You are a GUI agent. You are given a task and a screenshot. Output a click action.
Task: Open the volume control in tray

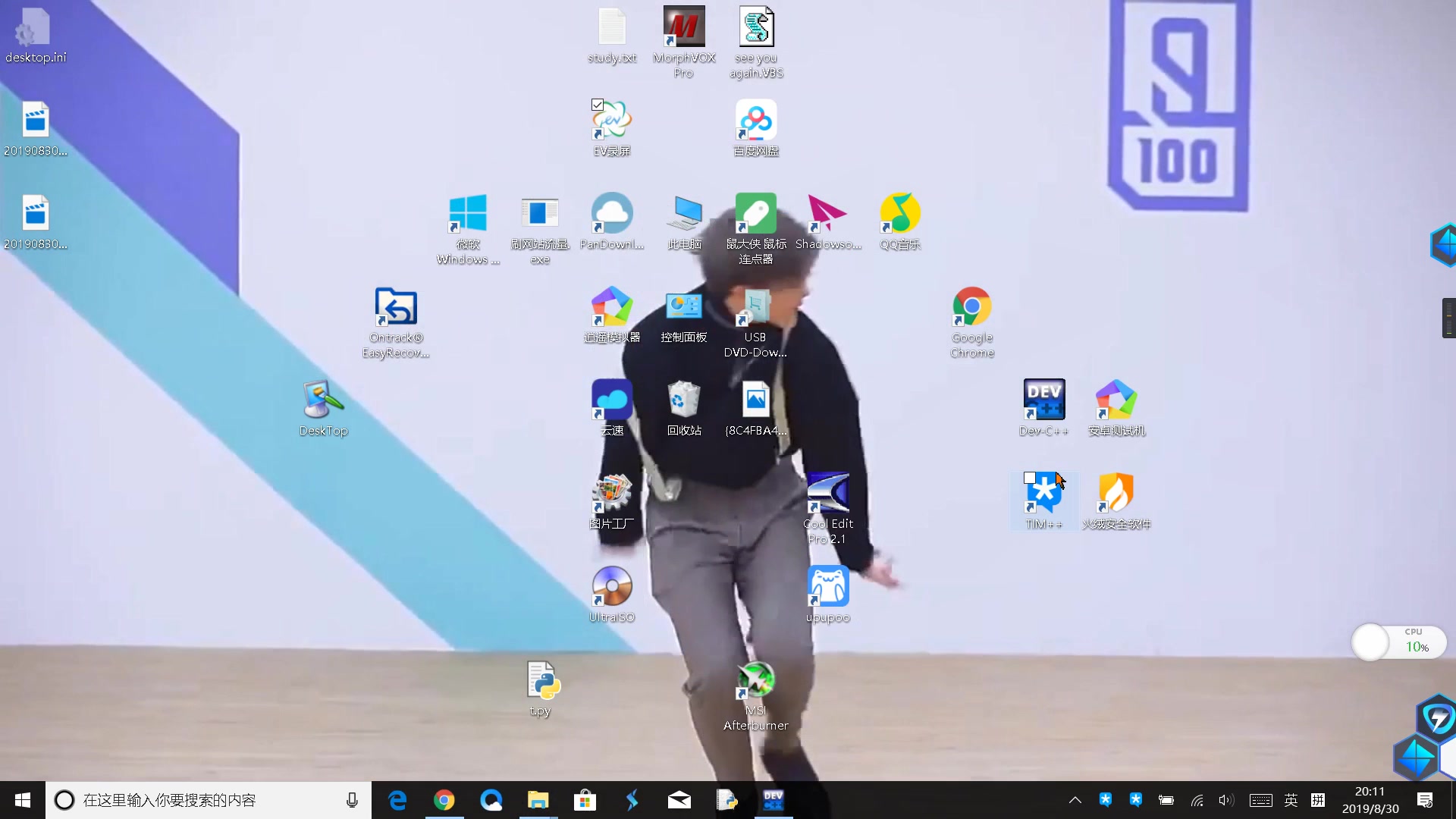pos(1225,800)
